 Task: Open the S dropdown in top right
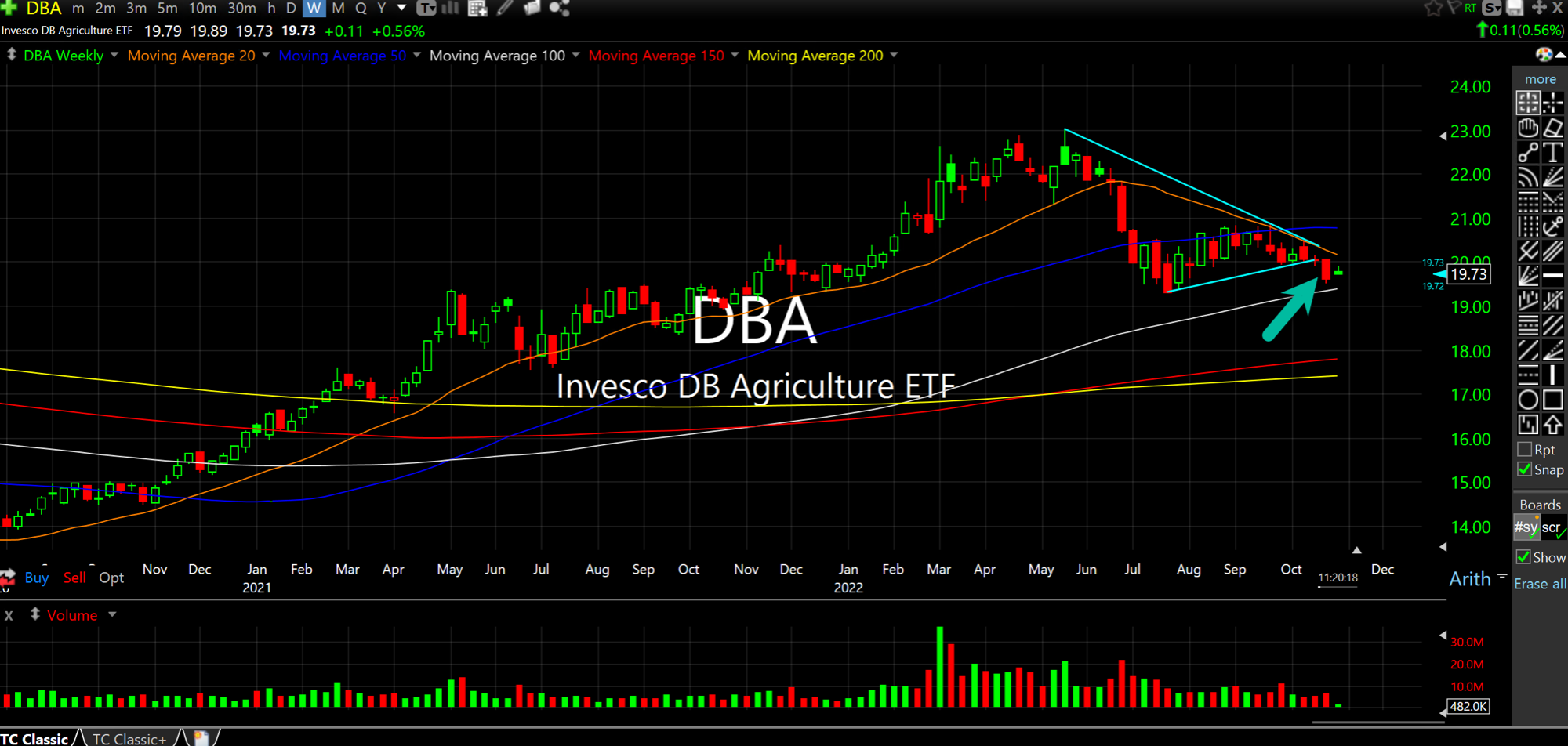tap(1493, 8)
